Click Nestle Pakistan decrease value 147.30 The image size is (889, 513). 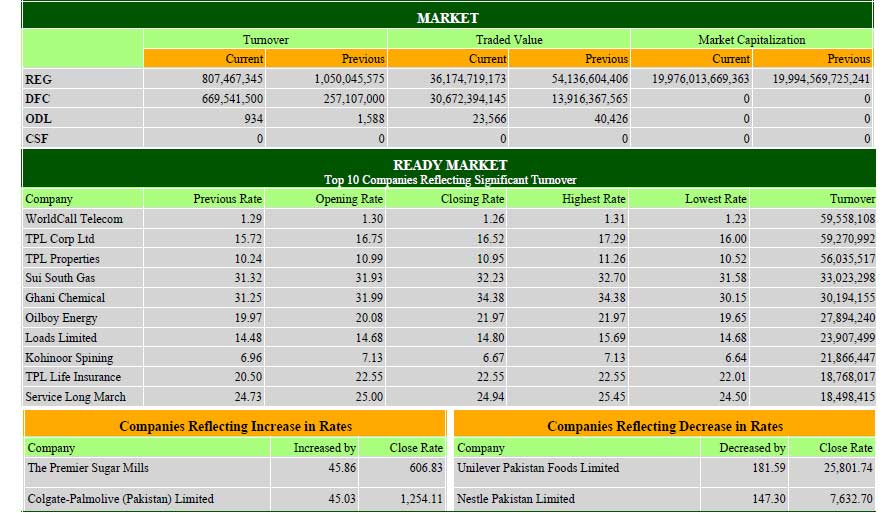pyautogui.click(x=769, y=499)
